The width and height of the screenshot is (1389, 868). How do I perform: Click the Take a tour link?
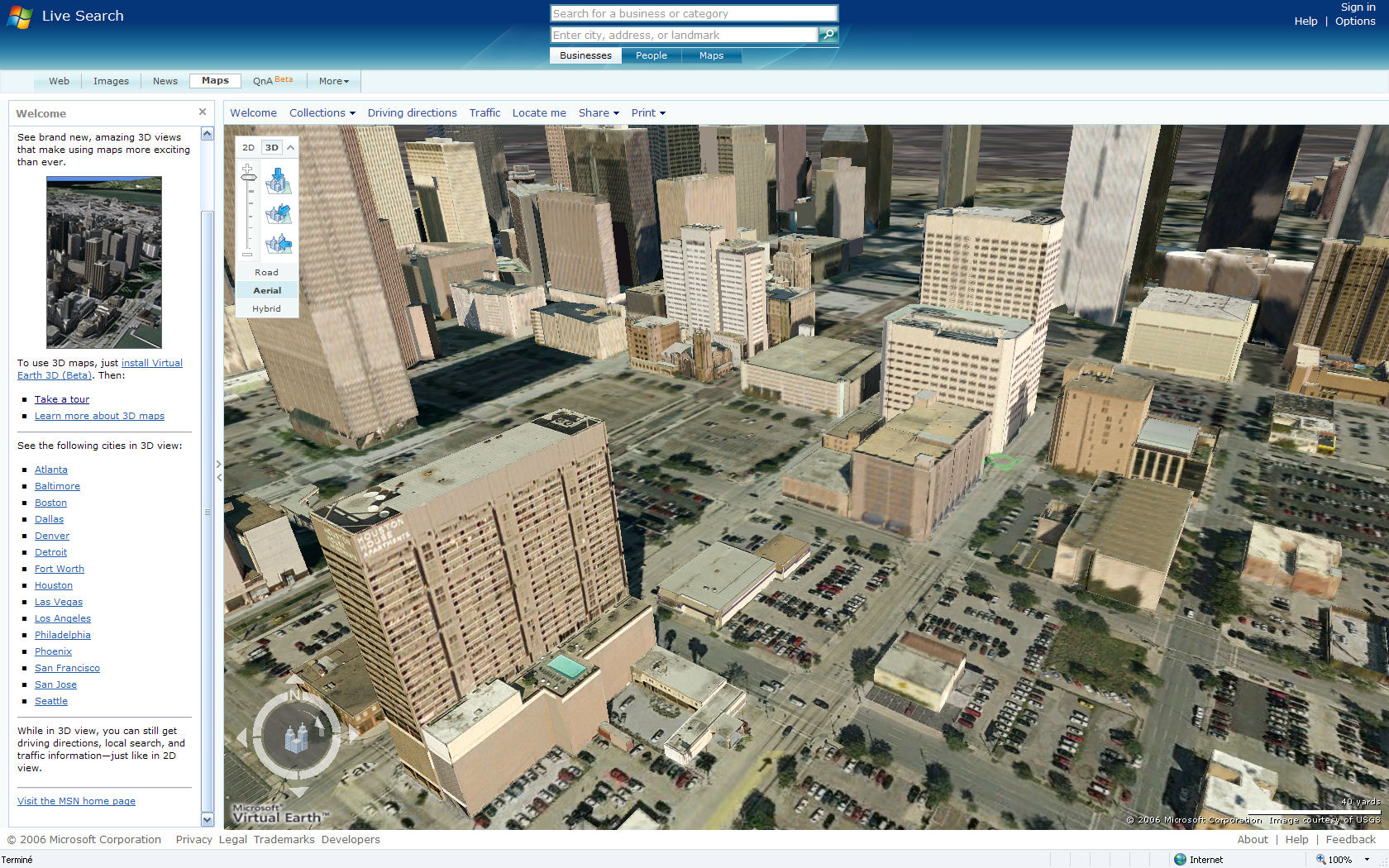(62, 399)
